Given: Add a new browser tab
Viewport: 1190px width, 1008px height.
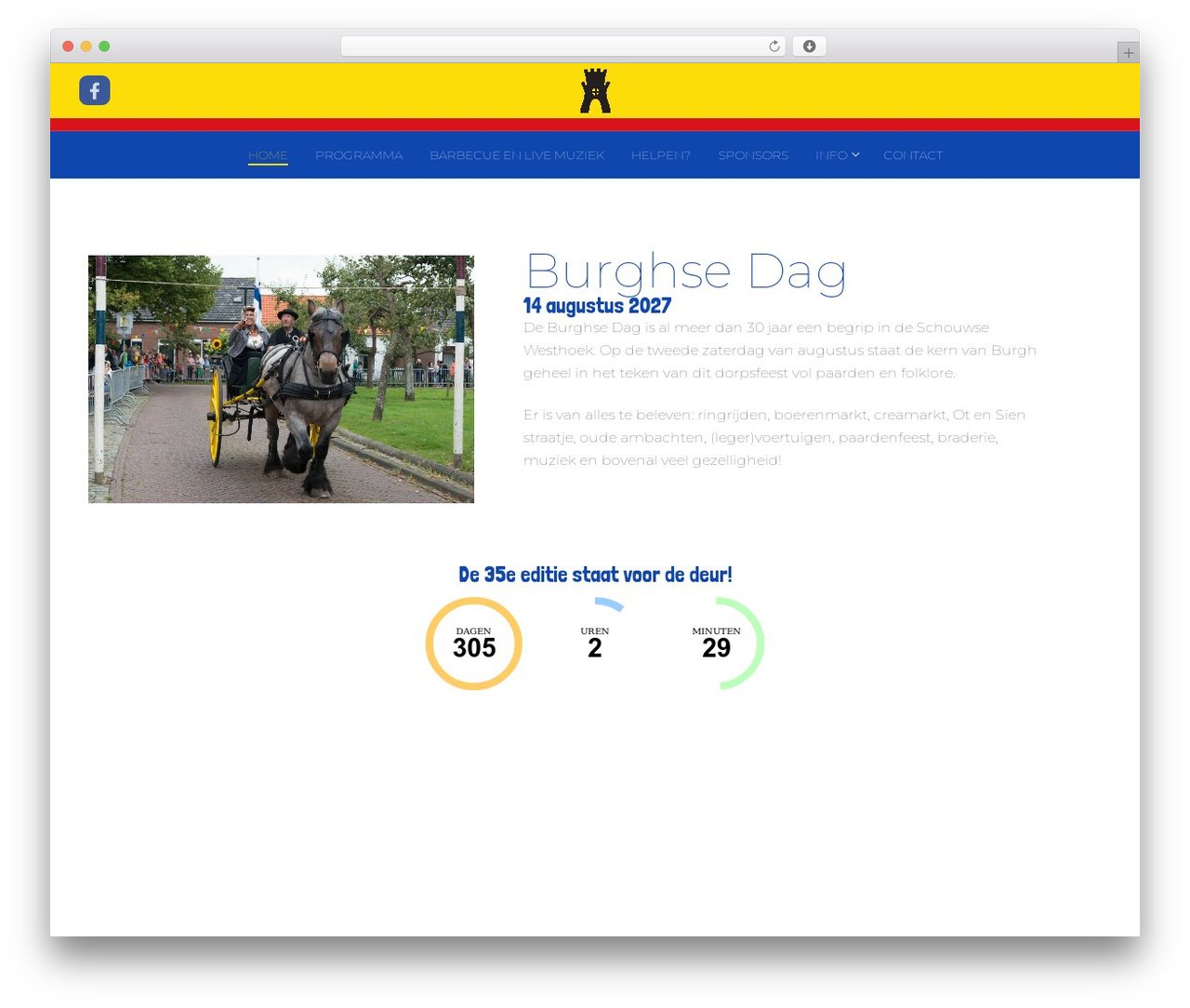Looking at the screenshot, I should click(1128, 53).
